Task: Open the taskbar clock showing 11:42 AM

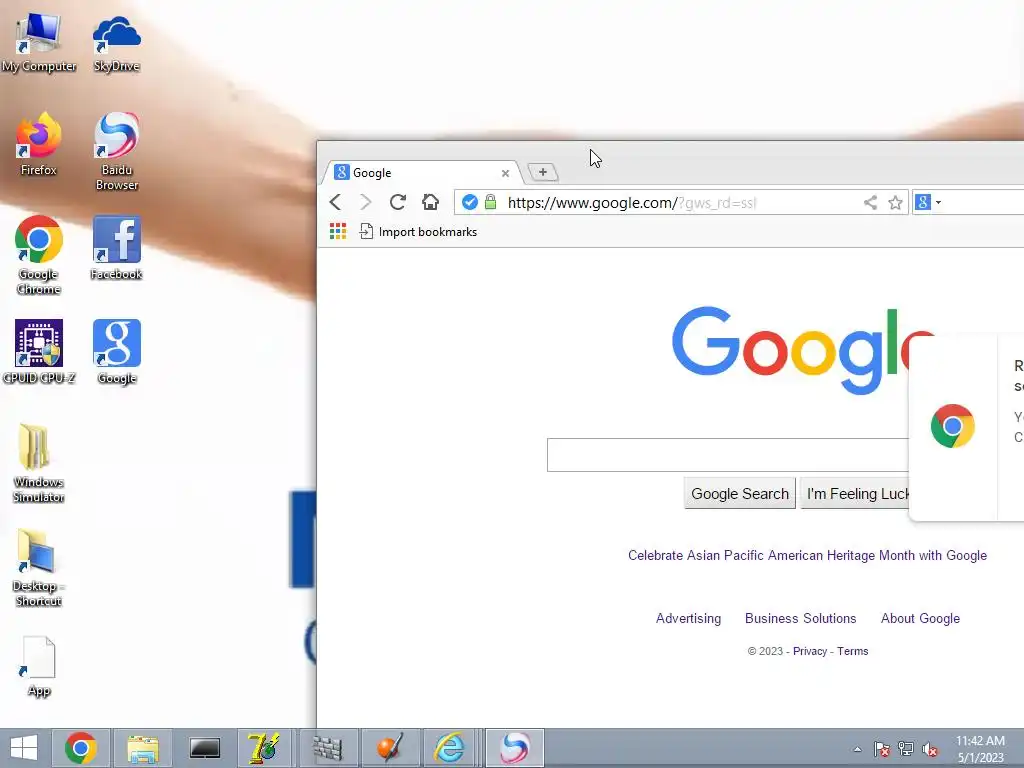Action: point(980,749)
